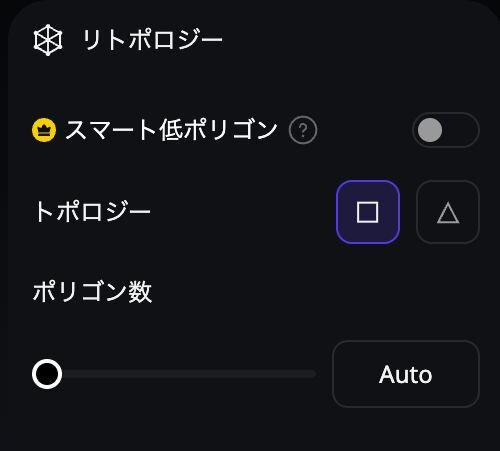
Task: Click the middle of the ポリゴン数 slider track
Action: click(174, 374)
